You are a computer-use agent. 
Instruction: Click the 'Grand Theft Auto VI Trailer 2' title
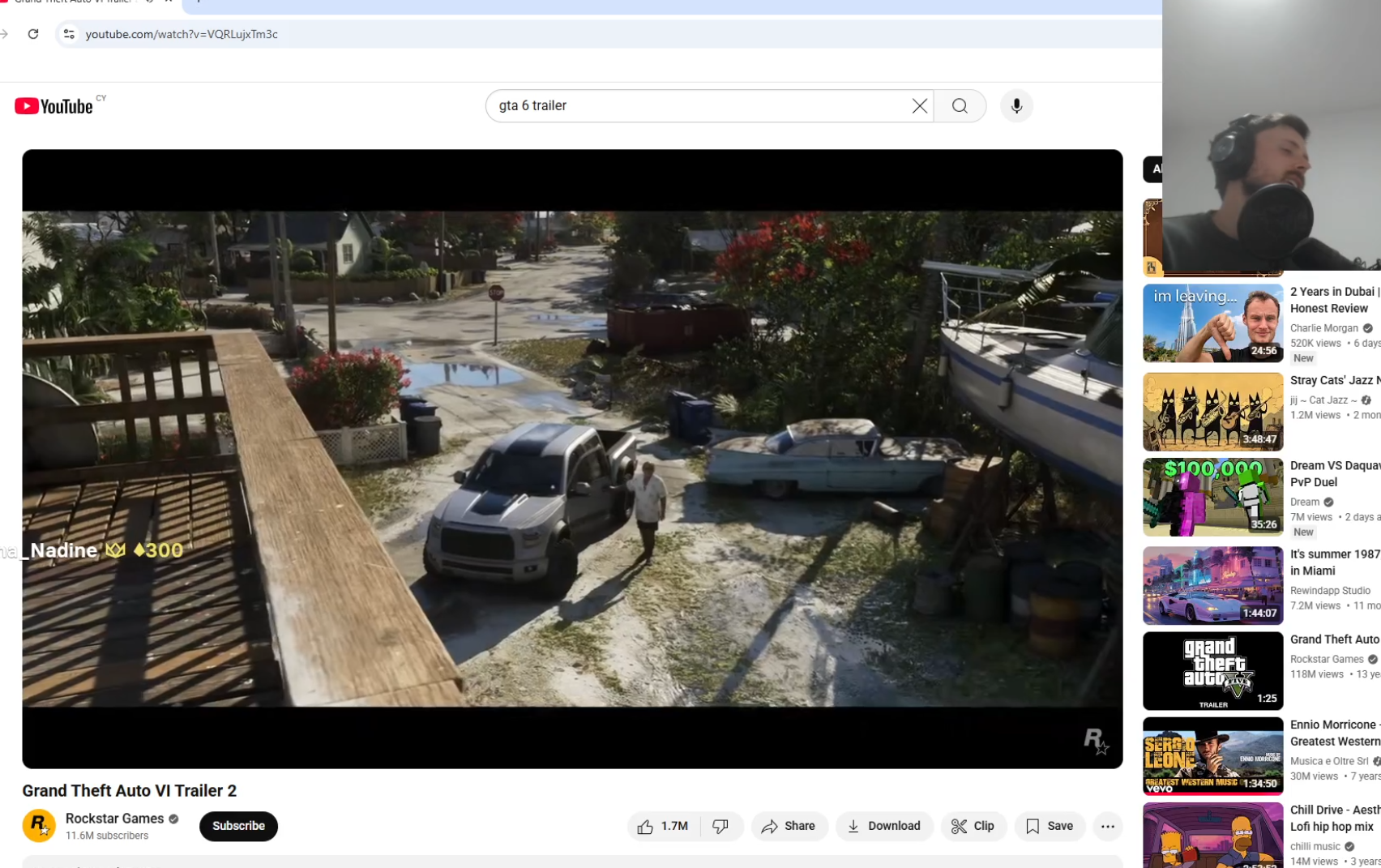[x=130, y=791]
